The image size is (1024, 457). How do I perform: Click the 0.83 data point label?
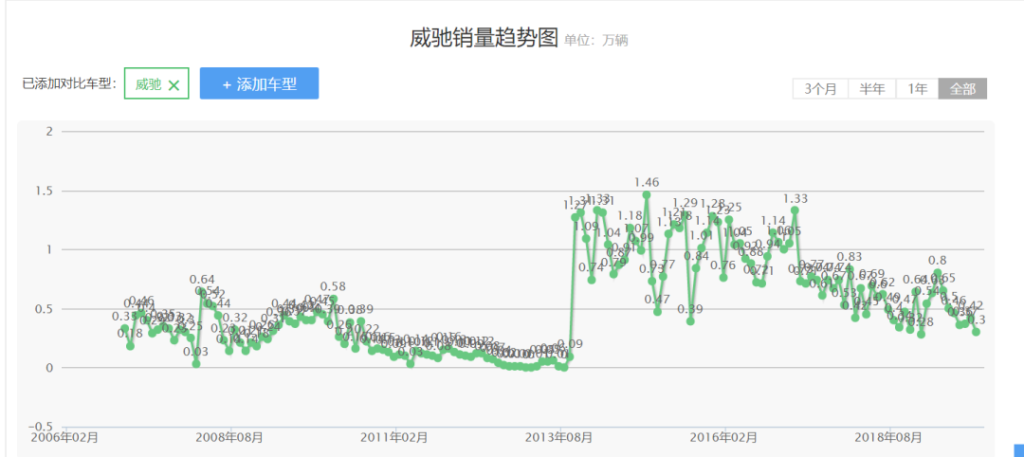coord(850,257)
